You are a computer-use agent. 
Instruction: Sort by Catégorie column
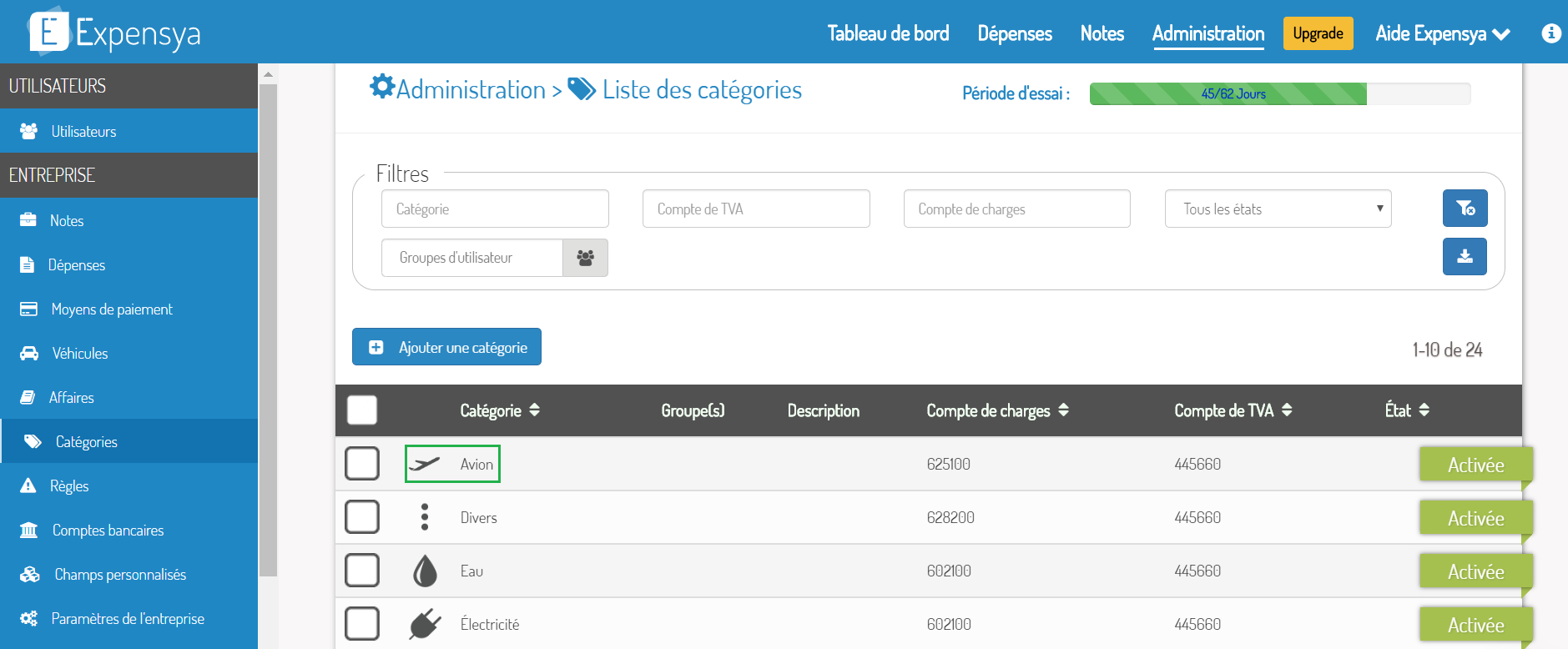500,410
